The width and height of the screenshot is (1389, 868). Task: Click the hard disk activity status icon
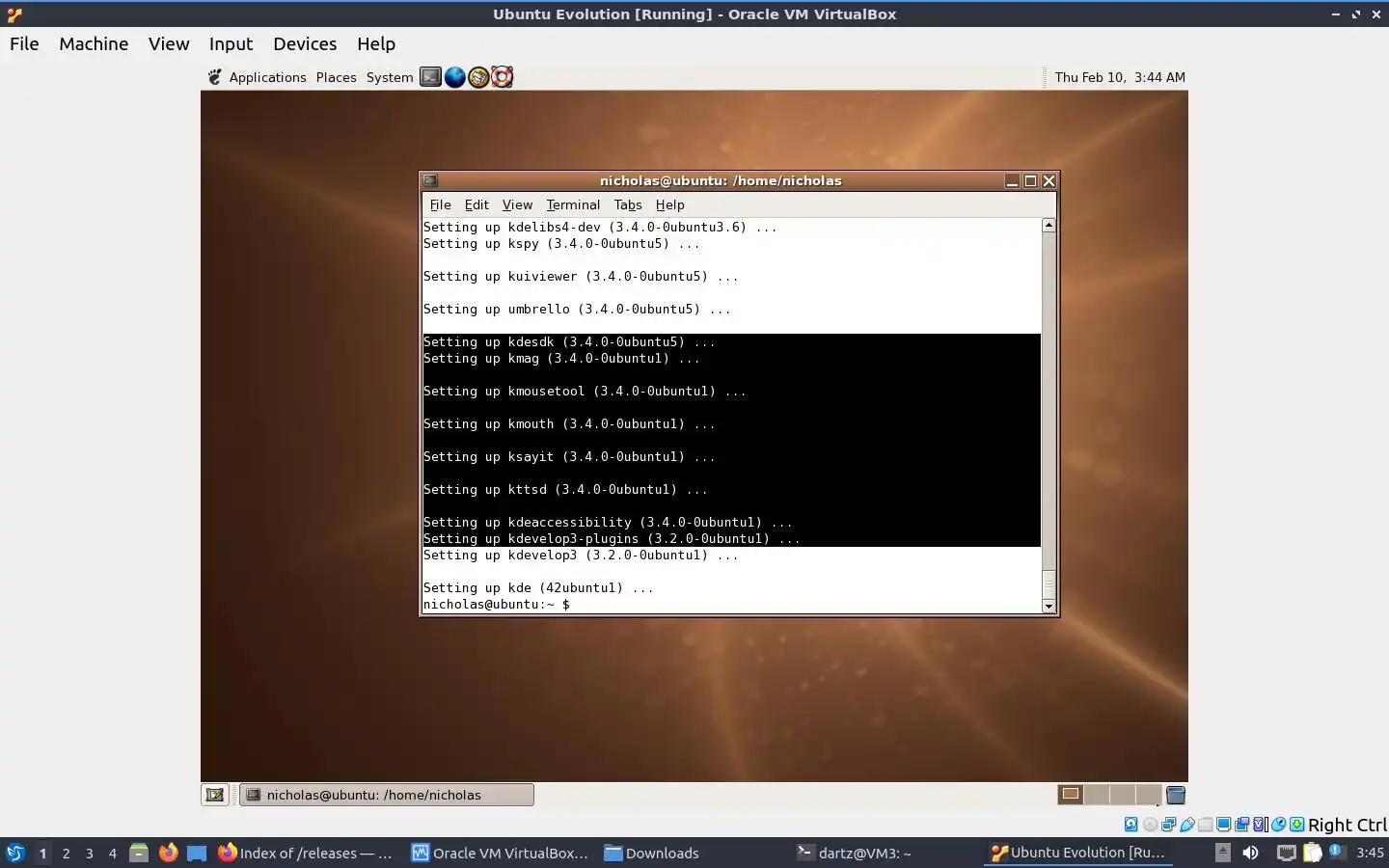(1131, 825)
